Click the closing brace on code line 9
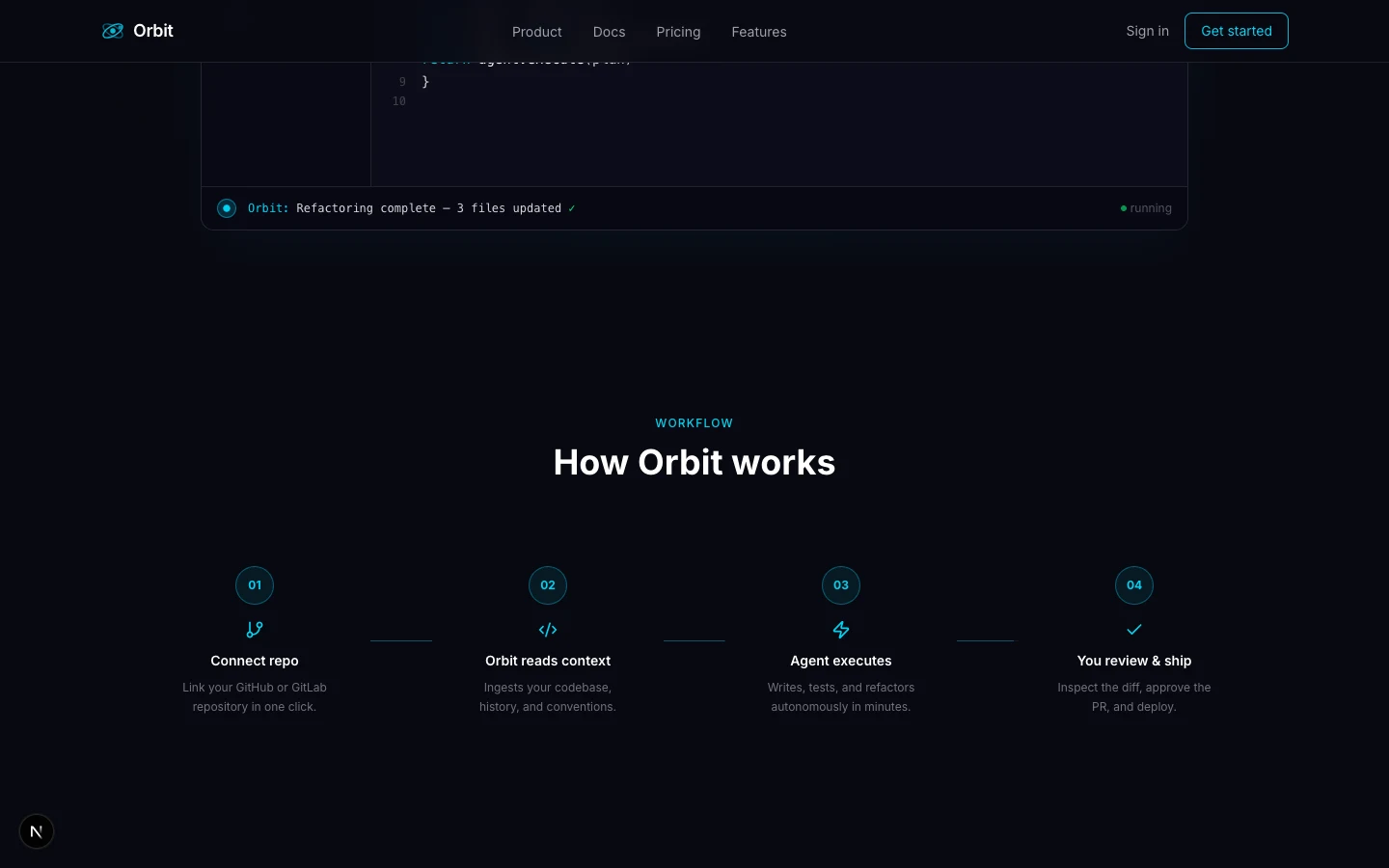This screenshot has width=1389, height=868. (x=425, y=82)
